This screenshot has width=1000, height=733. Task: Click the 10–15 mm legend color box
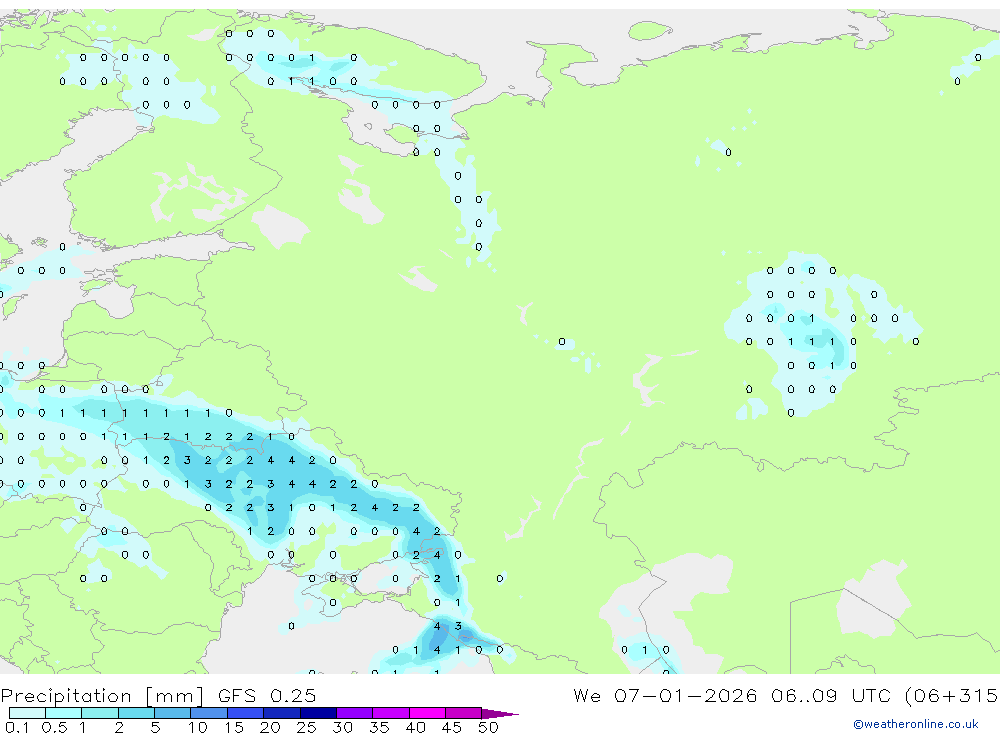[209, 713]
